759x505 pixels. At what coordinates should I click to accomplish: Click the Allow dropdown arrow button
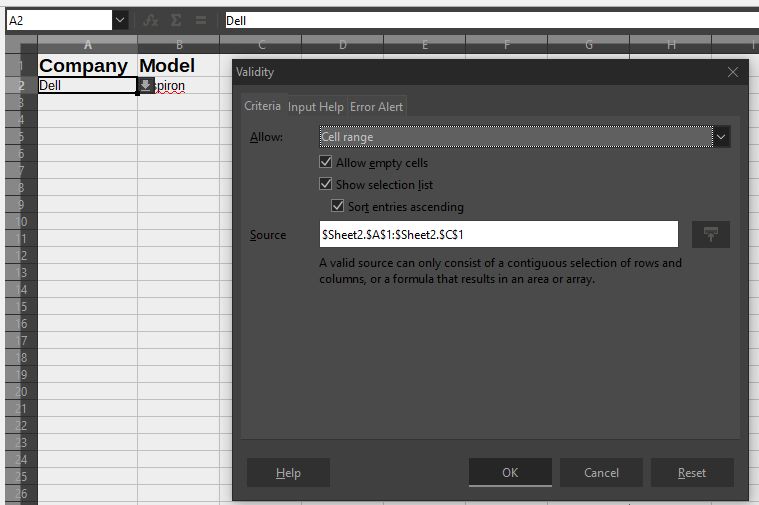click(x=721, y=137)
